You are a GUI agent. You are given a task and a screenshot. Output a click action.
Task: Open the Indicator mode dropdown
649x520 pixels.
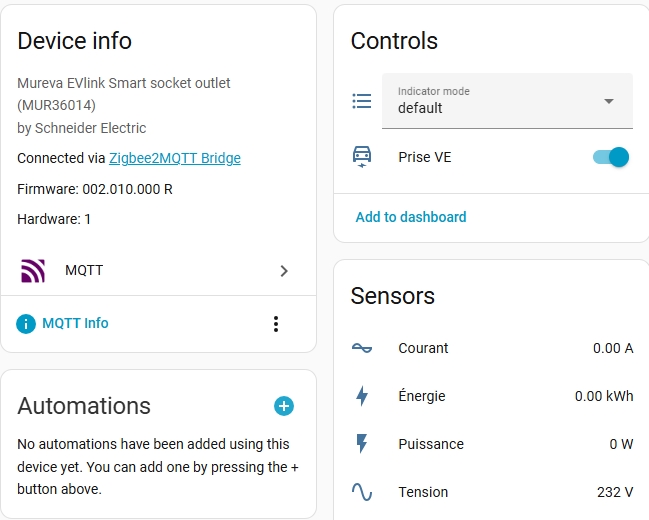(507, 101)
